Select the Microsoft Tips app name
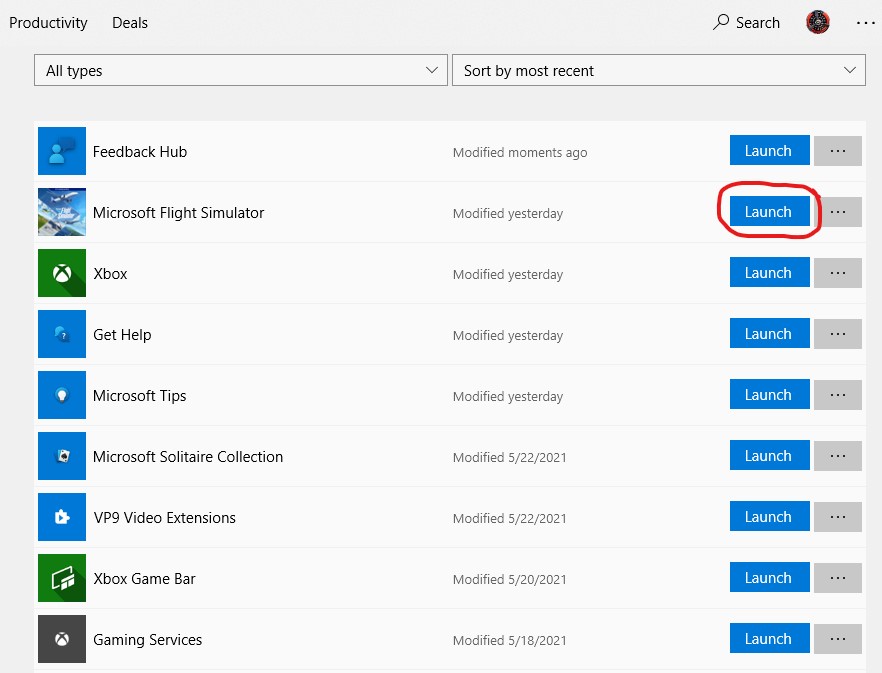This screenshot has width=882, height=673. tap(140, 396)
